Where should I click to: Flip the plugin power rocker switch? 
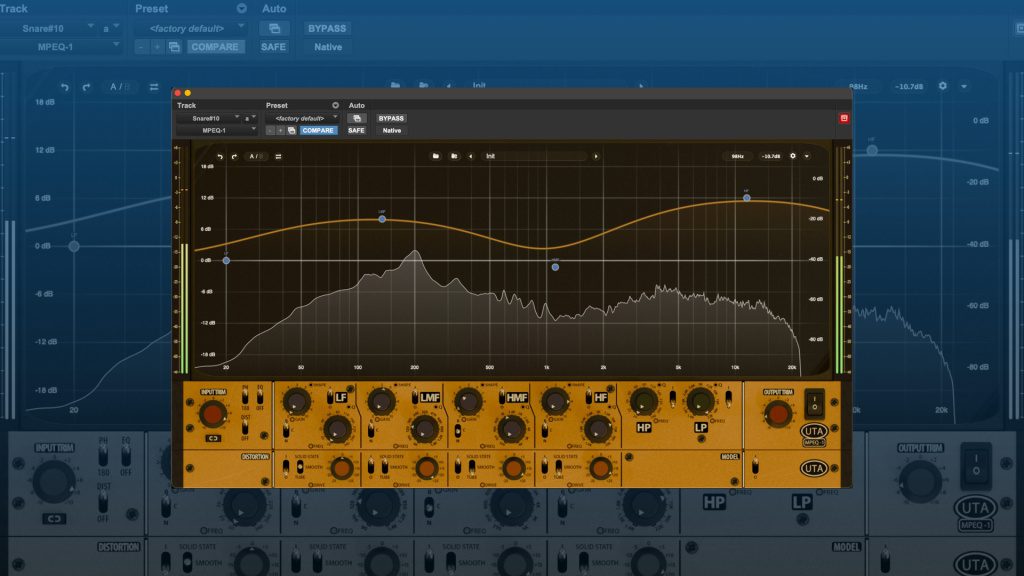(x=814, y=403)
